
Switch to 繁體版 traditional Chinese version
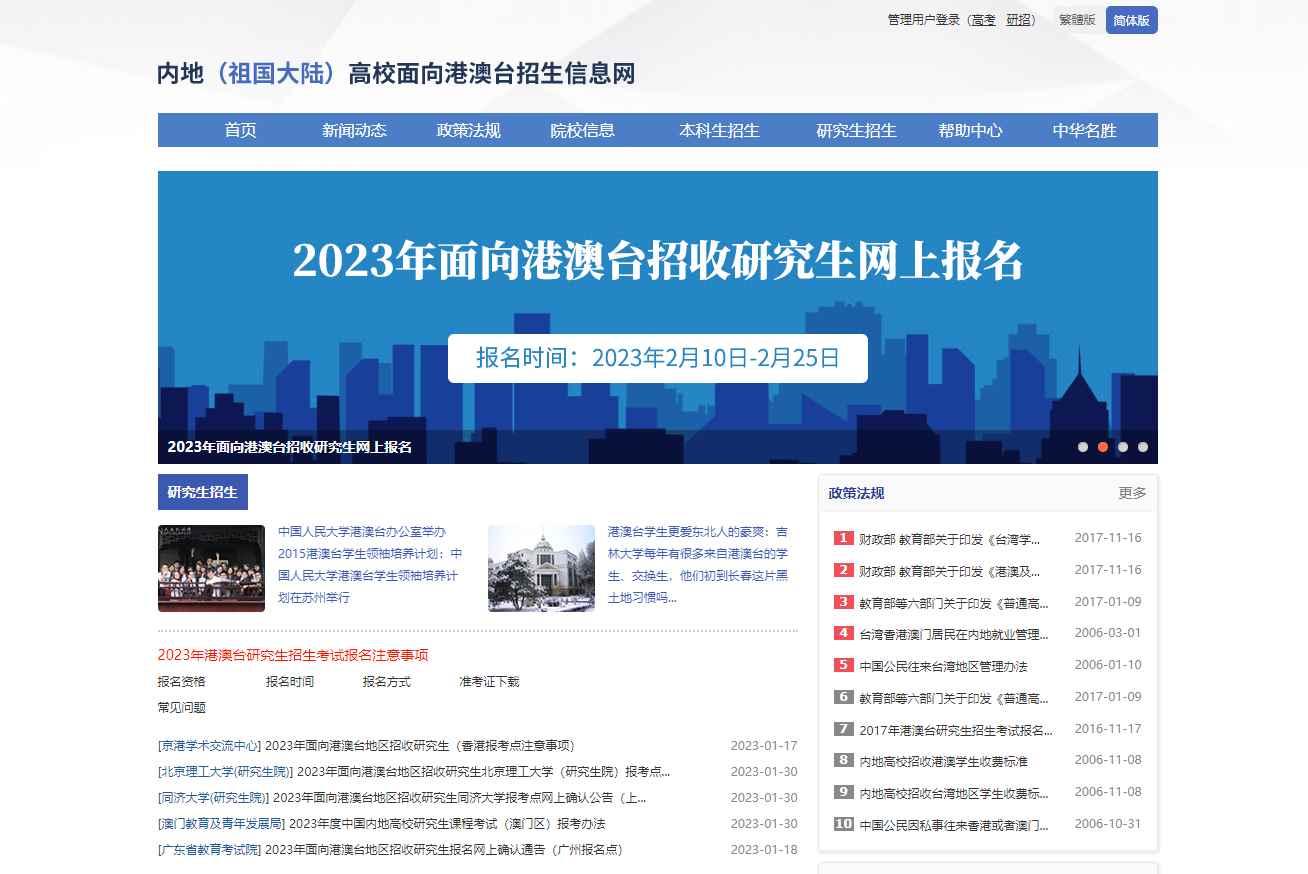(1077, 20)
